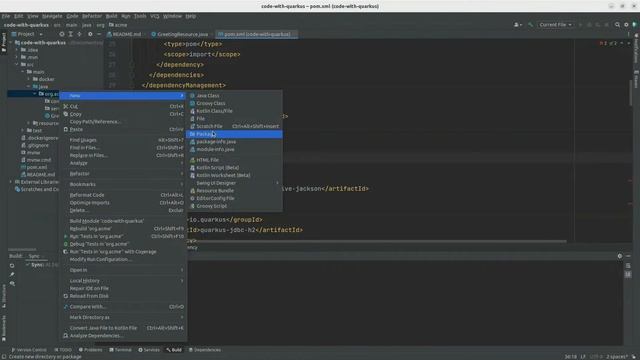Hide the Project panel with minus icon
The image size is (640, 360).
99,34
